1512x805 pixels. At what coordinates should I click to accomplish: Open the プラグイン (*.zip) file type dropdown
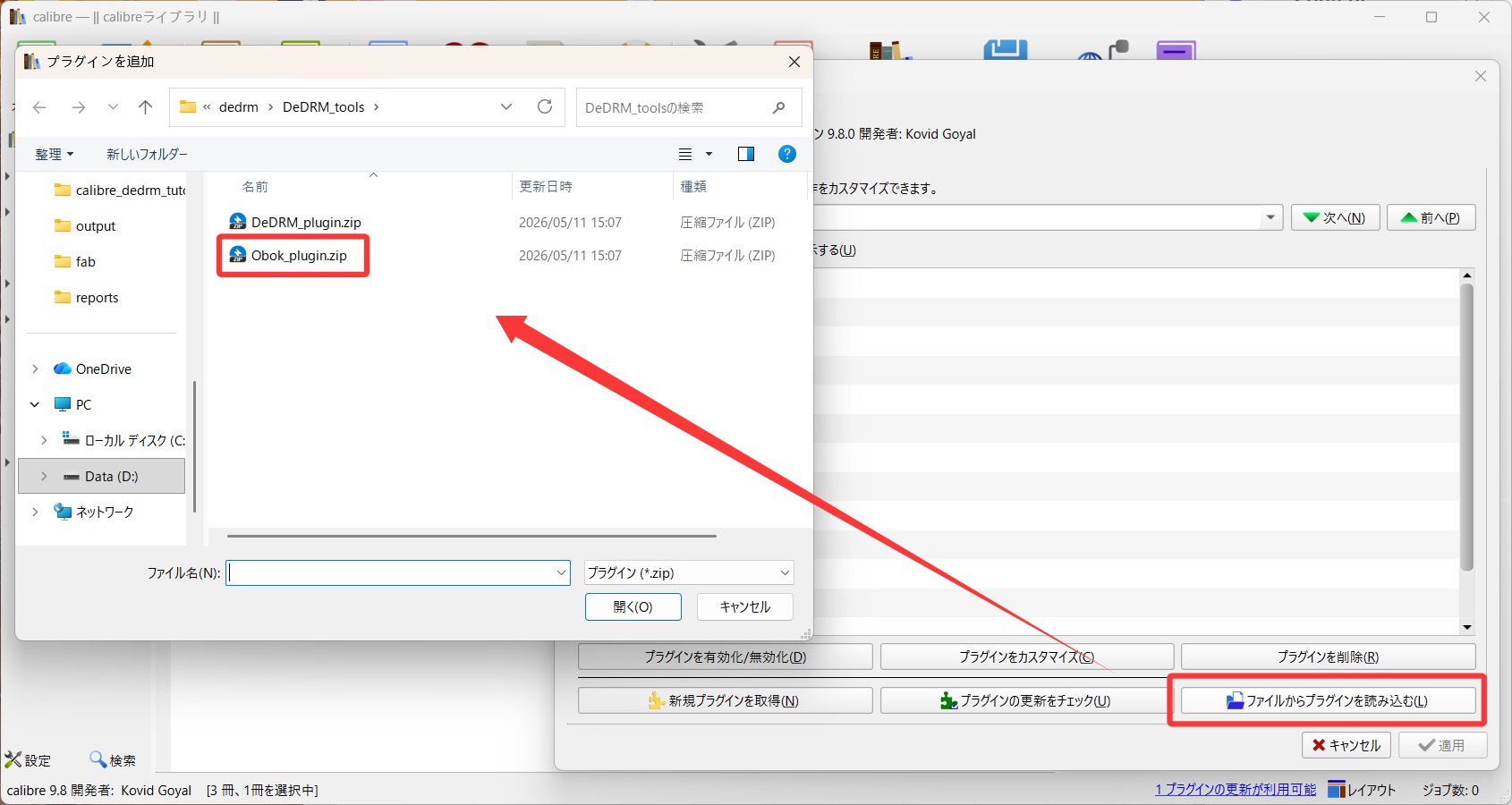tap(689, 572)
